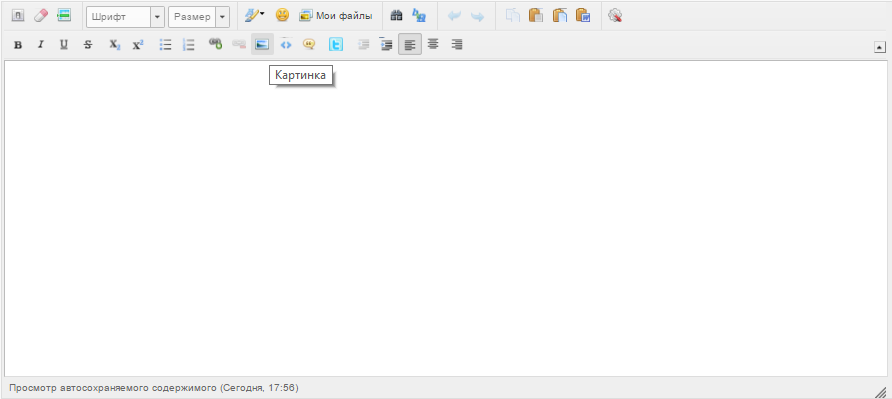The height and width of the screenshot is (399, 892).
Task: Click the Insert code icon
Action: pos(286,44)
